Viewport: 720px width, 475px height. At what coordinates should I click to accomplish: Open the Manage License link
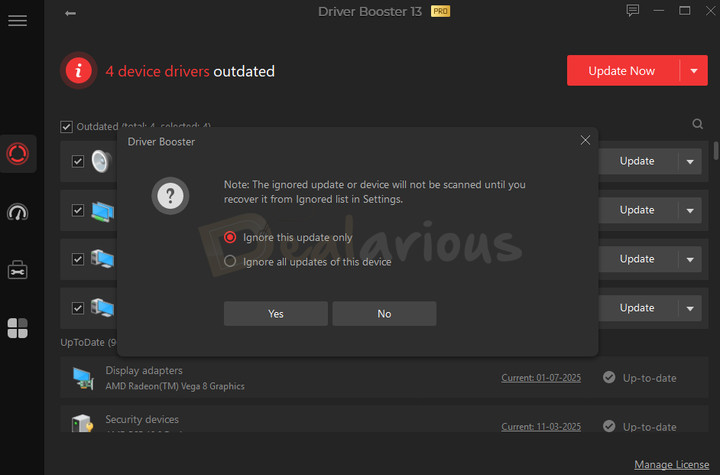pos(672,465)
